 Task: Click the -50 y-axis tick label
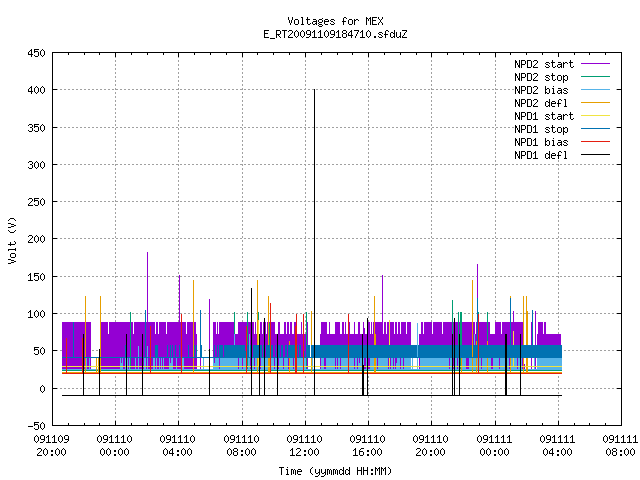(x=36, y=426)
